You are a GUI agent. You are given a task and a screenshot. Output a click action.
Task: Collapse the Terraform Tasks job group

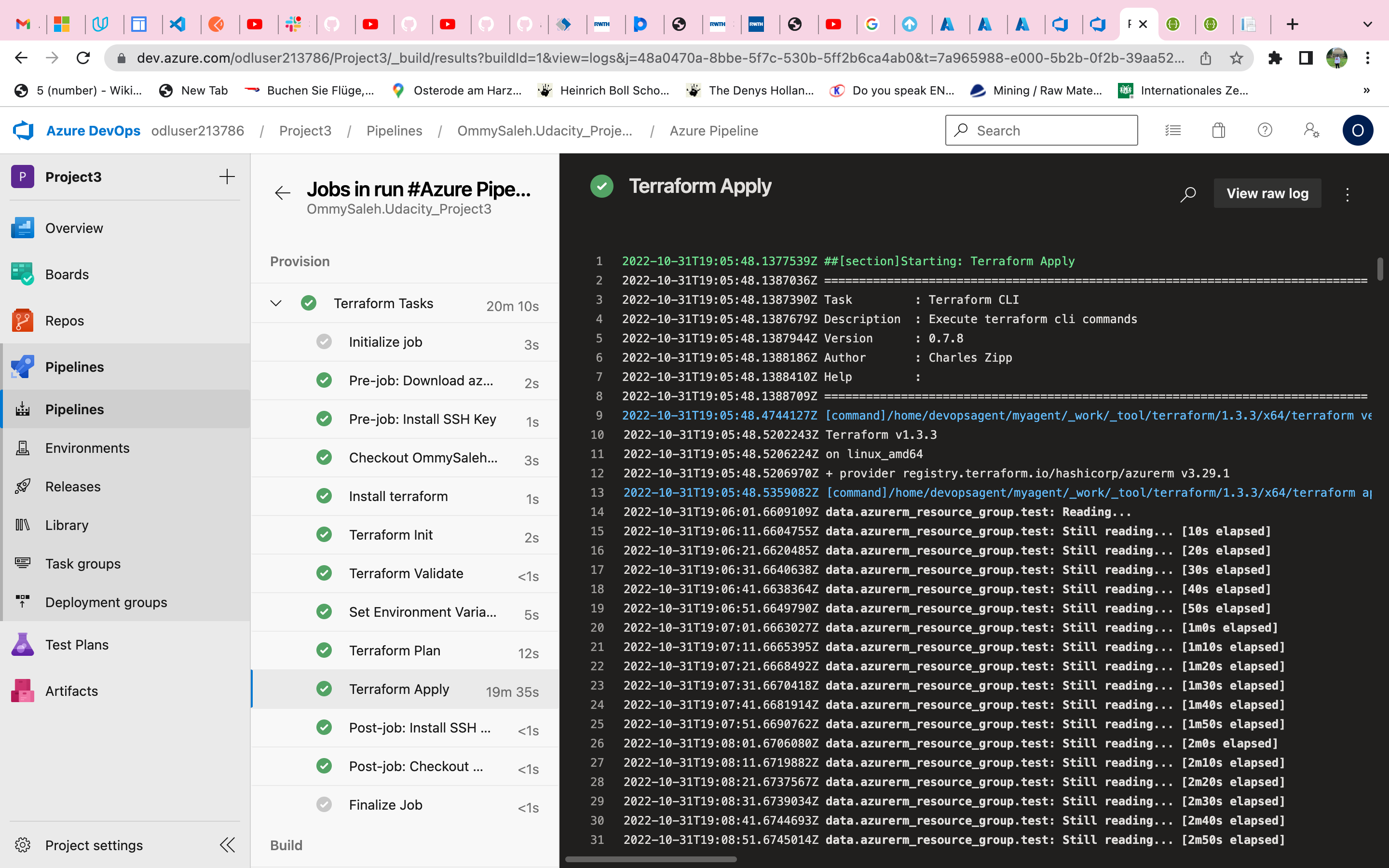point(276,303)
